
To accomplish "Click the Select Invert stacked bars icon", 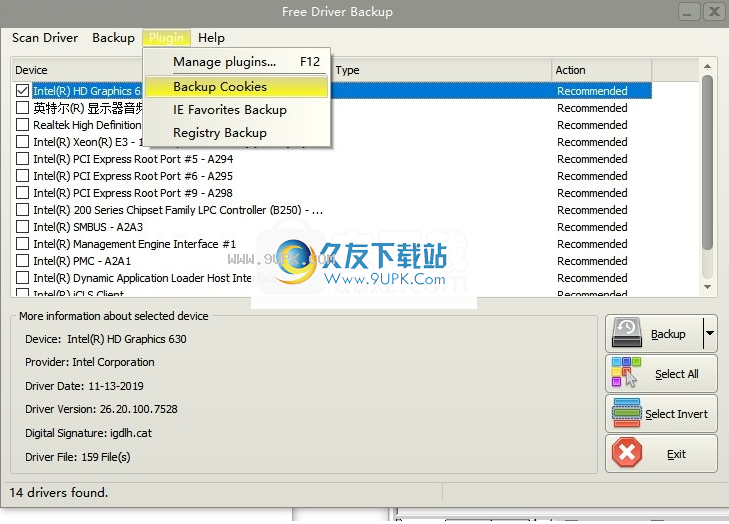I will click(626, 413).
